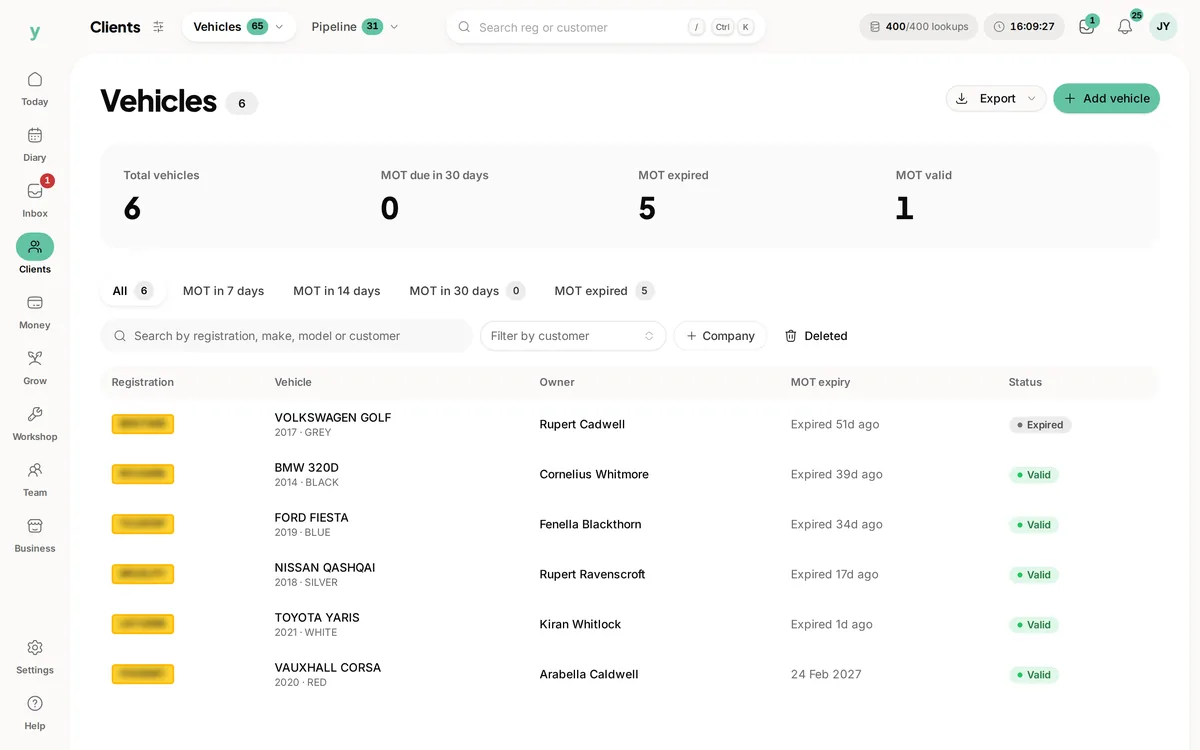Viewport: 1200px width, 750px height.
Task: Switch to the All tab
Action: click(132, 291)
